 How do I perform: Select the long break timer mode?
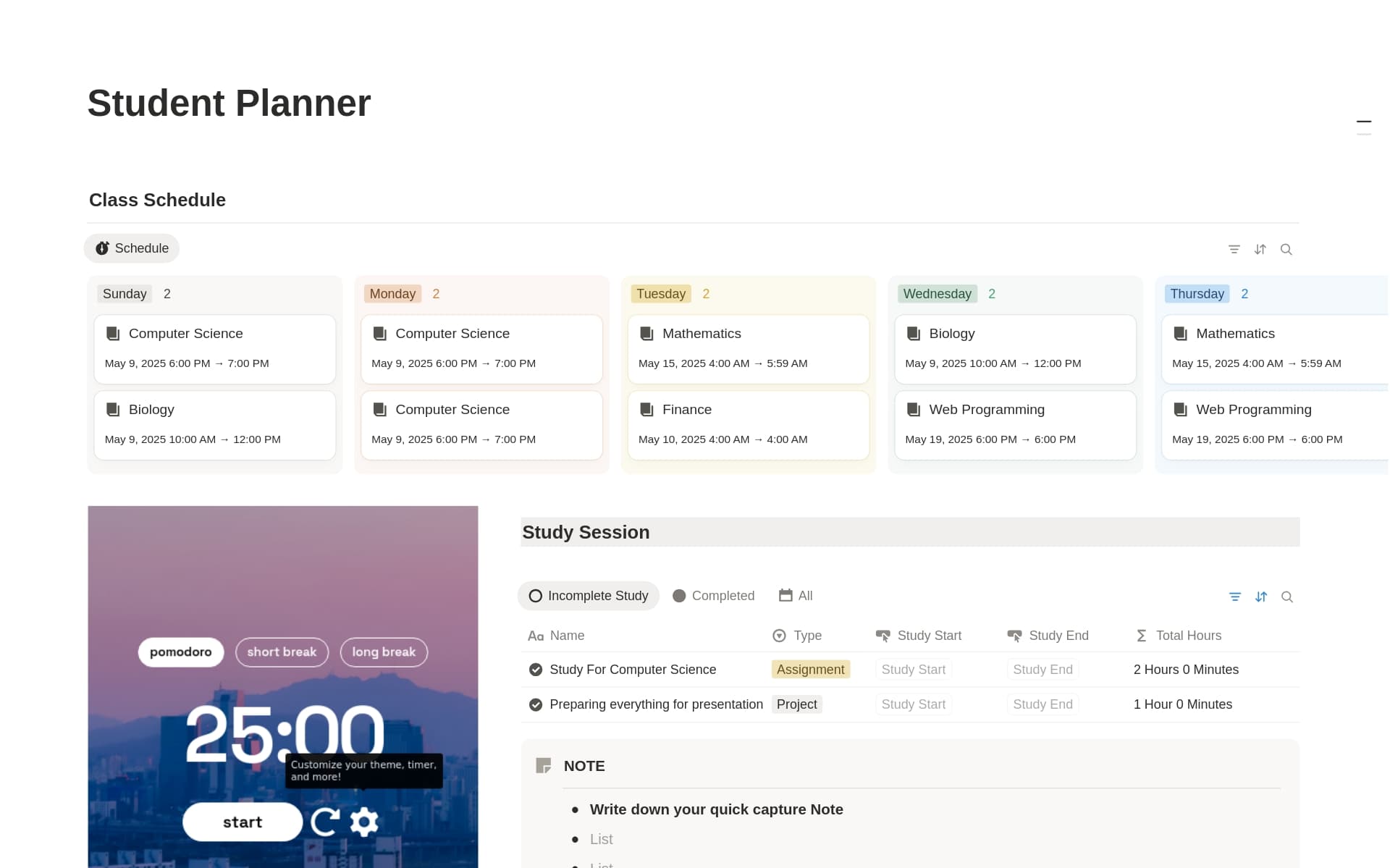click(384, 652)
